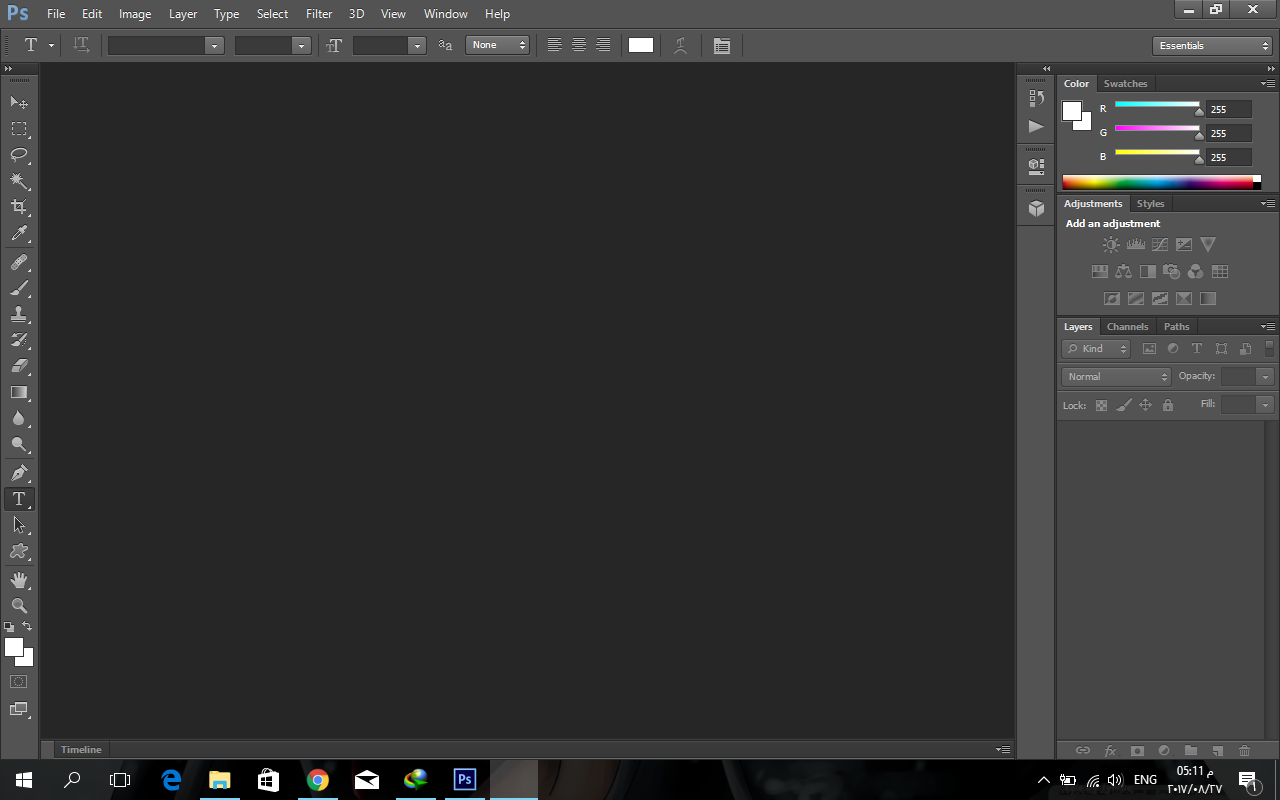Select the Hand tool
Screen dimensions: 1280x800
click(x=19, y=580)
